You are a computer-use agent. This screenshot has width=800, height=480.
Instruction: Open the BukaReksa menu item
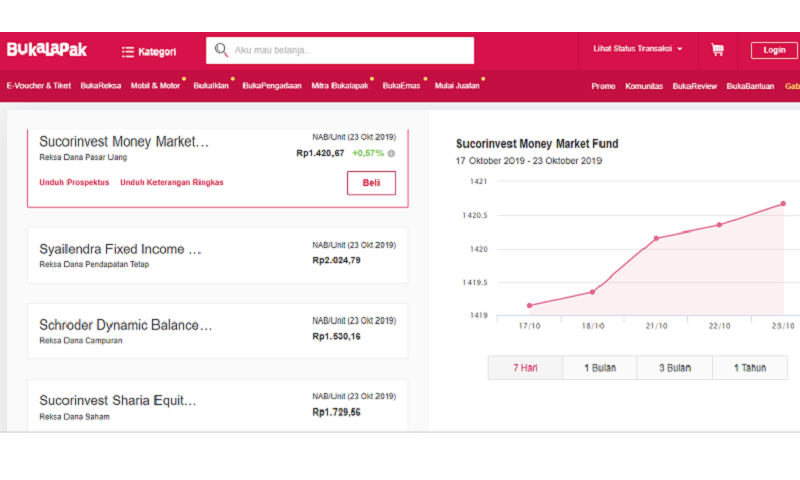101,86
